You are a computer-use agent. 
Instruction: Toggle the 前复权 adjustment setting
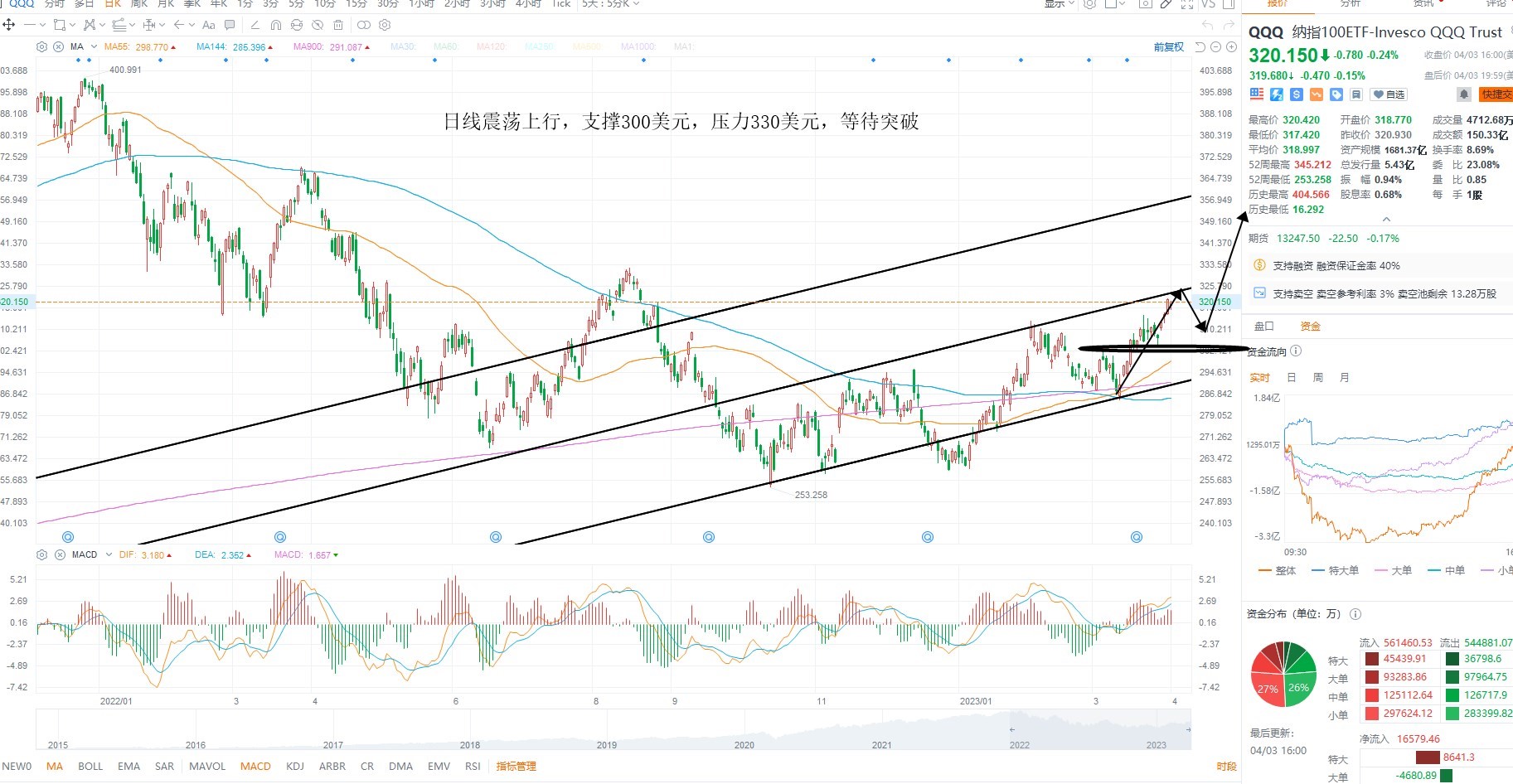coord(1168,47)
